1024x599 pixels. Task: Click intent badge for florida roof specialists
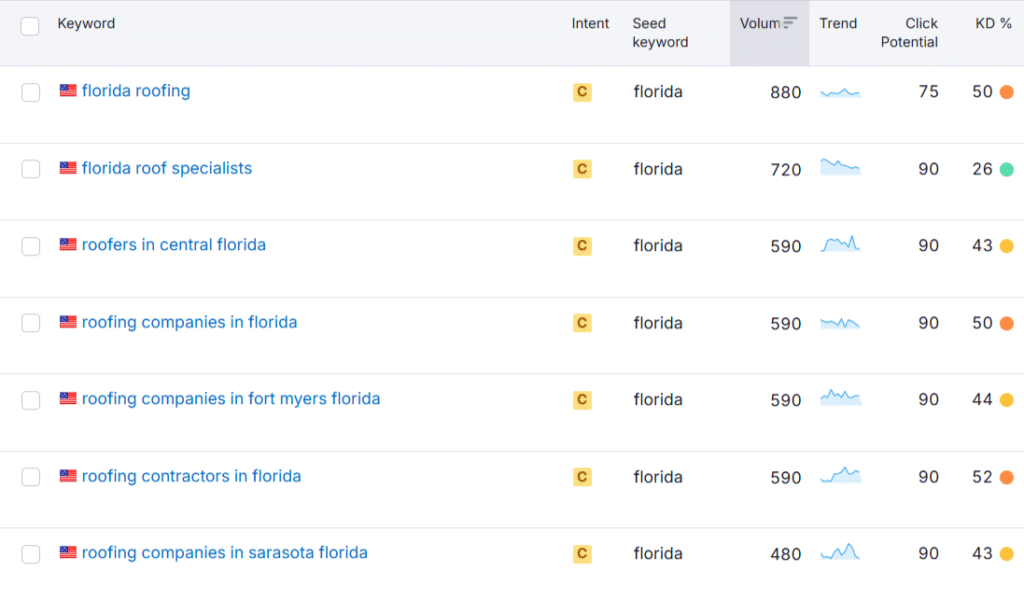tap(582, 169)
